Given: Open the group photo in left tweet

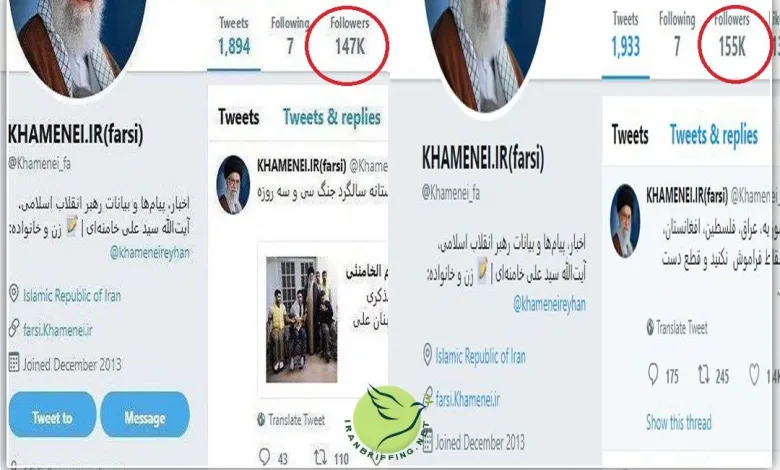Looking at the screenshot, I should coord(301,319).
